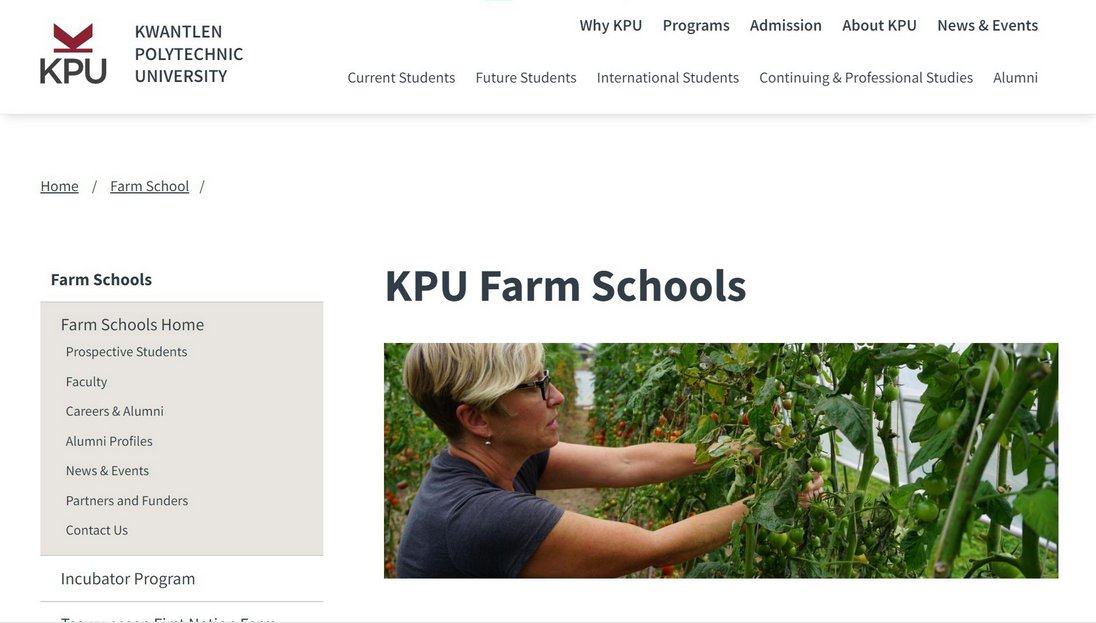1096x623 pixels.
Task: Select Admission in top navigation
Action: [x=786, y=25]
